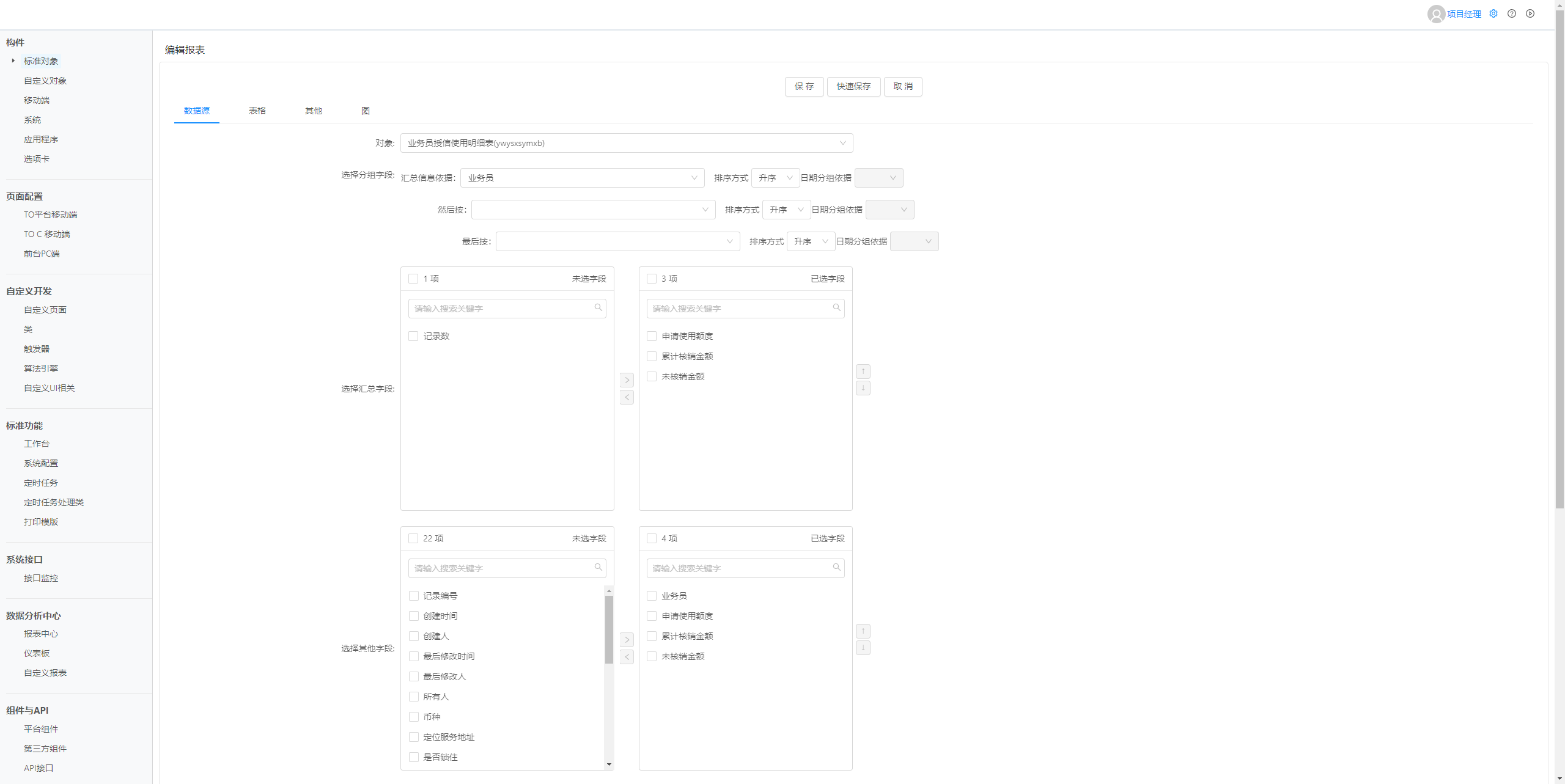Click the 快速保存 button
1565x784 pixels.
click(854, 87)
